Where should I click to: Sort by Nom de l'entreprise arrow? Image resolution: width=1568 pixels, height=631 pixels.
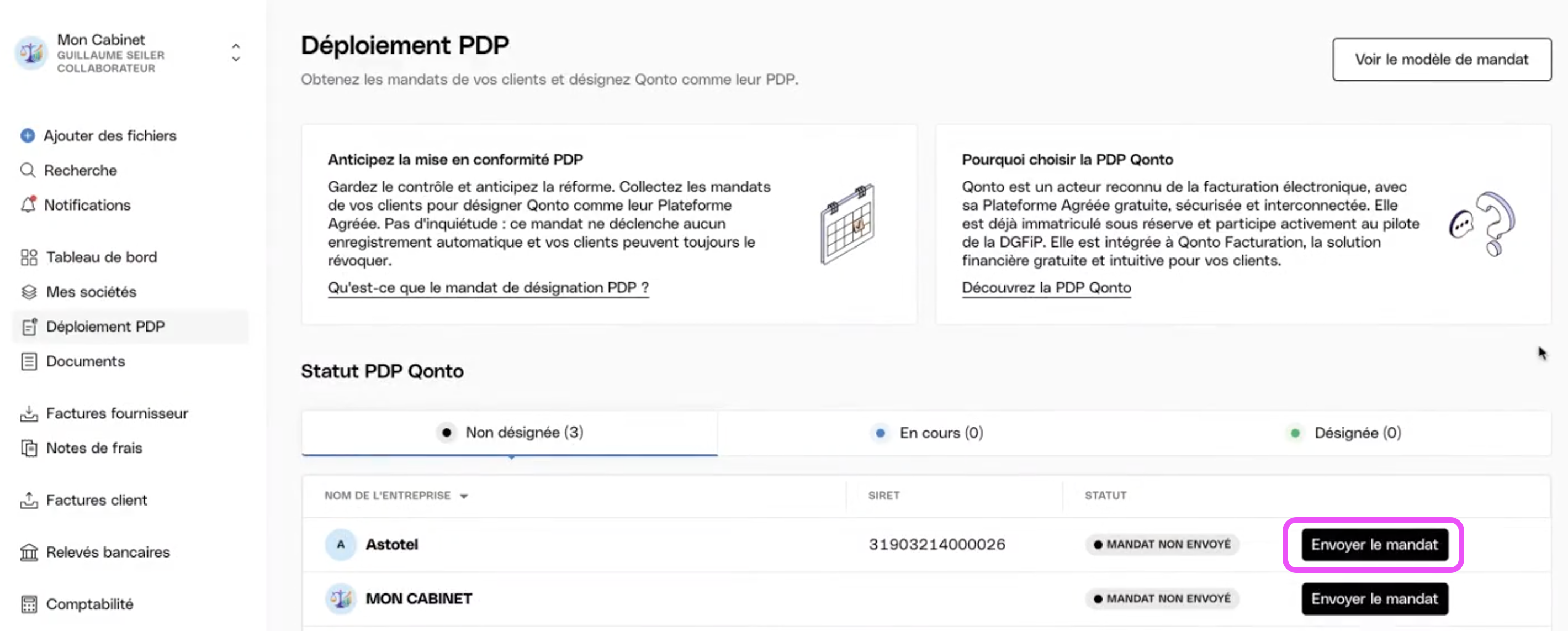point(464,496)
